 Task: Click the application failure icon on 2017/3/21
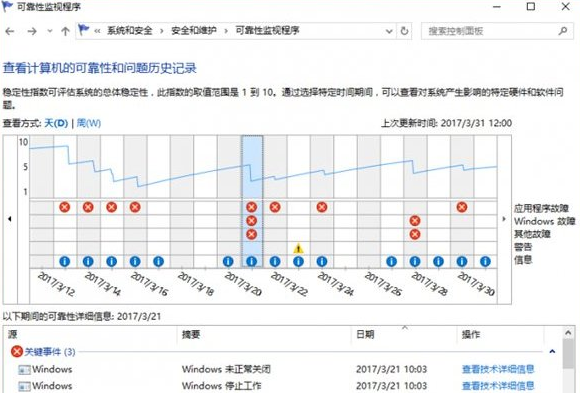(x=252, y=207)
